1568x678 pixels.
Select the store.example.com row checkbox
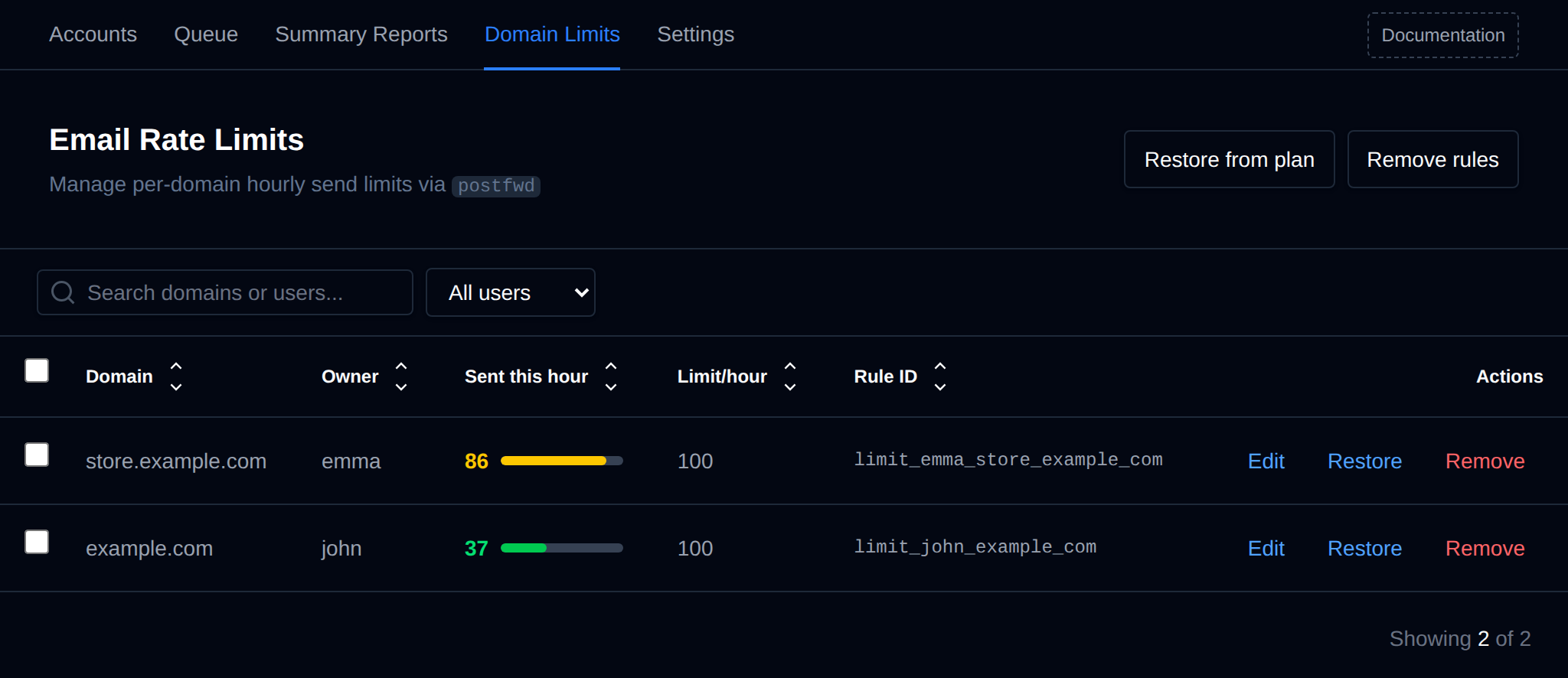[x=37, y=455]
